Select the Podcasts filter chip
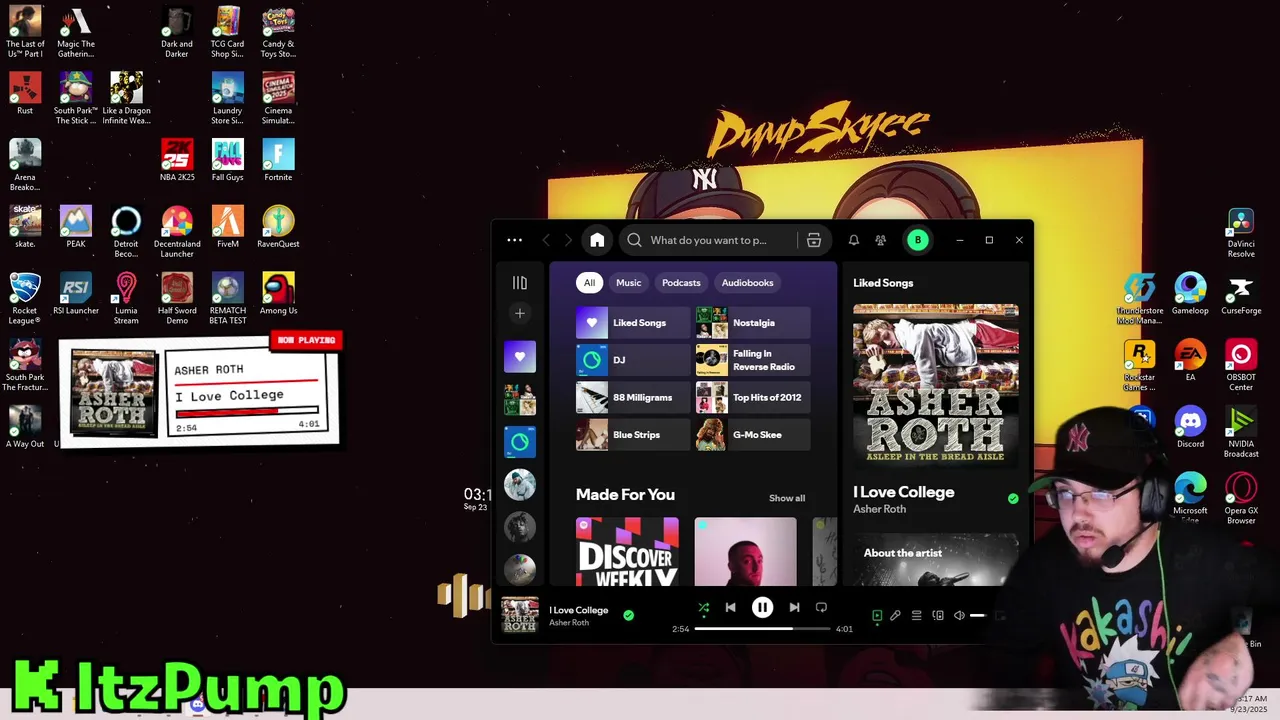 (681, 283)
